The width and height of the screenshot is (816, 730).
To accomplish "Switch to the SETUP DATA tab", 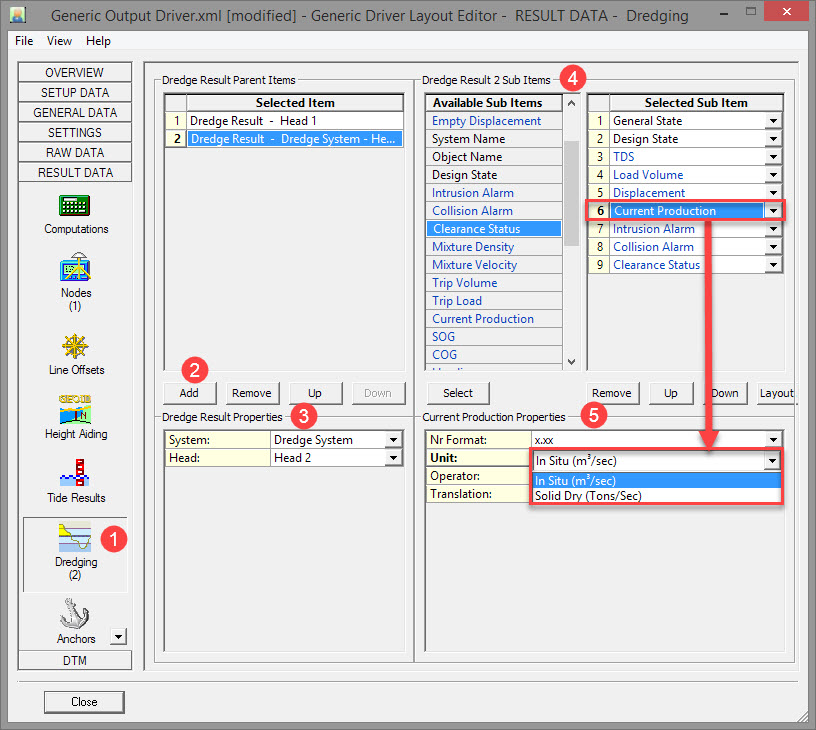I will click(75, 93).
